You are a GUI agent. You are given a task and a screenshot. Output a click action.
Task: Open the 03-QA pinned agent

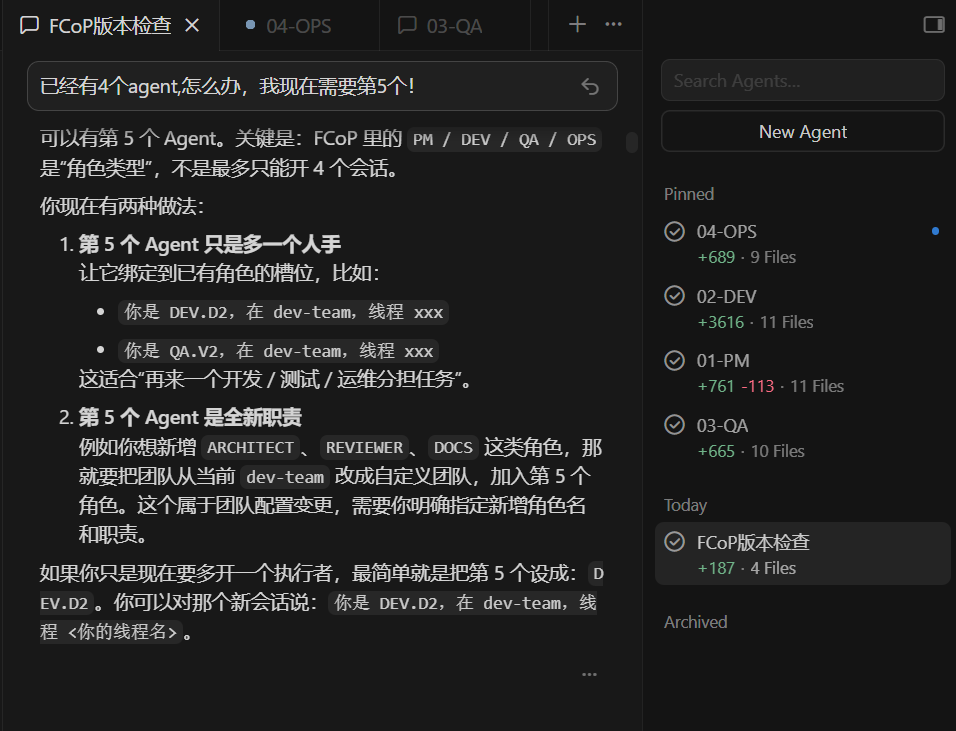coord(802,438)
